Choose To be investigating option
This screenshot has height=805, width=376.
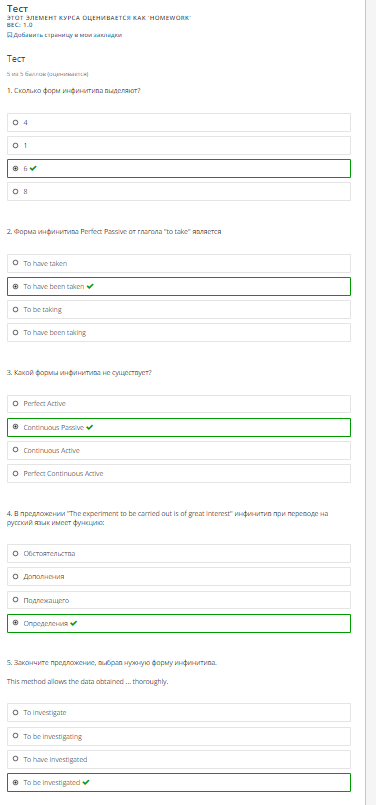pyautogui.click(x=179, y=736)
